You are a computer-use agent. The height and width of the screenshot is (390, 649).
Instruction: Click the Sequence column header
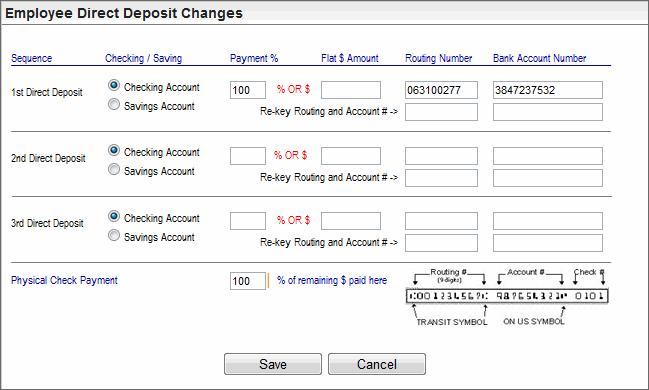pyautogui.click(x=31, y=58)
